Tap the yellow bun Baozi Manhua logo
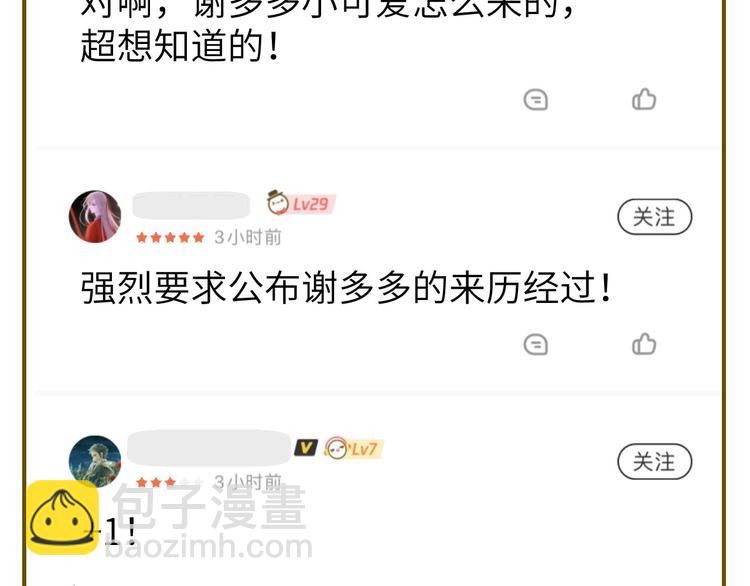750x586 pixels. click(x=62, y=518)
